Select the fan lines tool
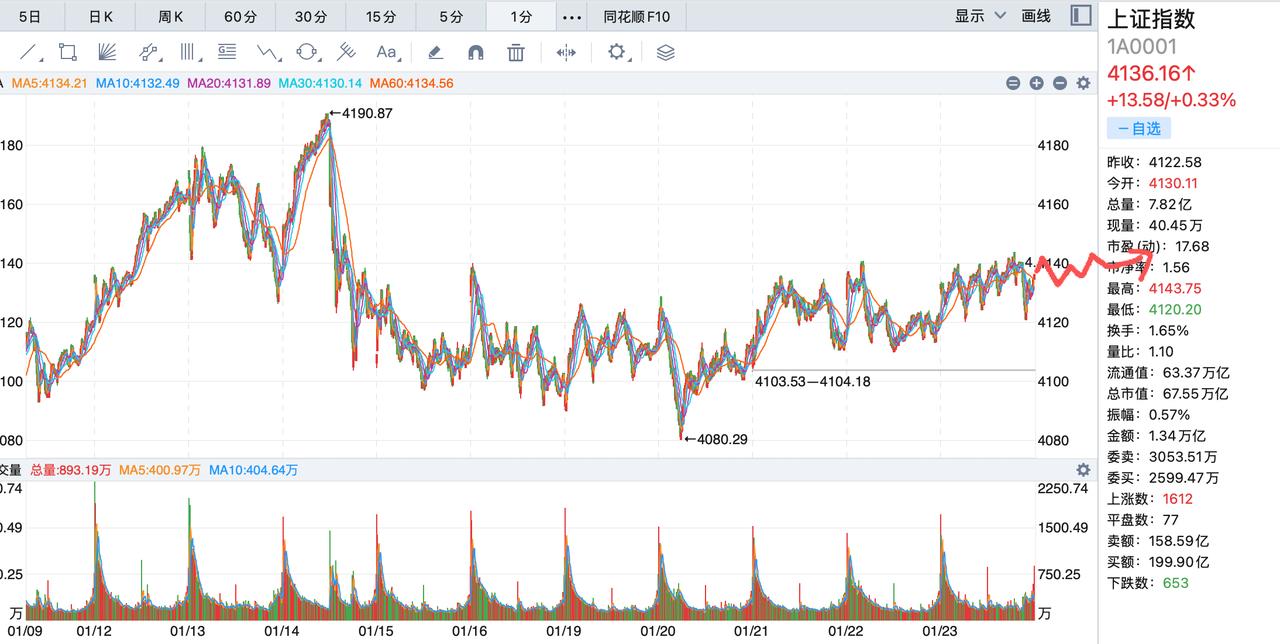 (108, 52)
